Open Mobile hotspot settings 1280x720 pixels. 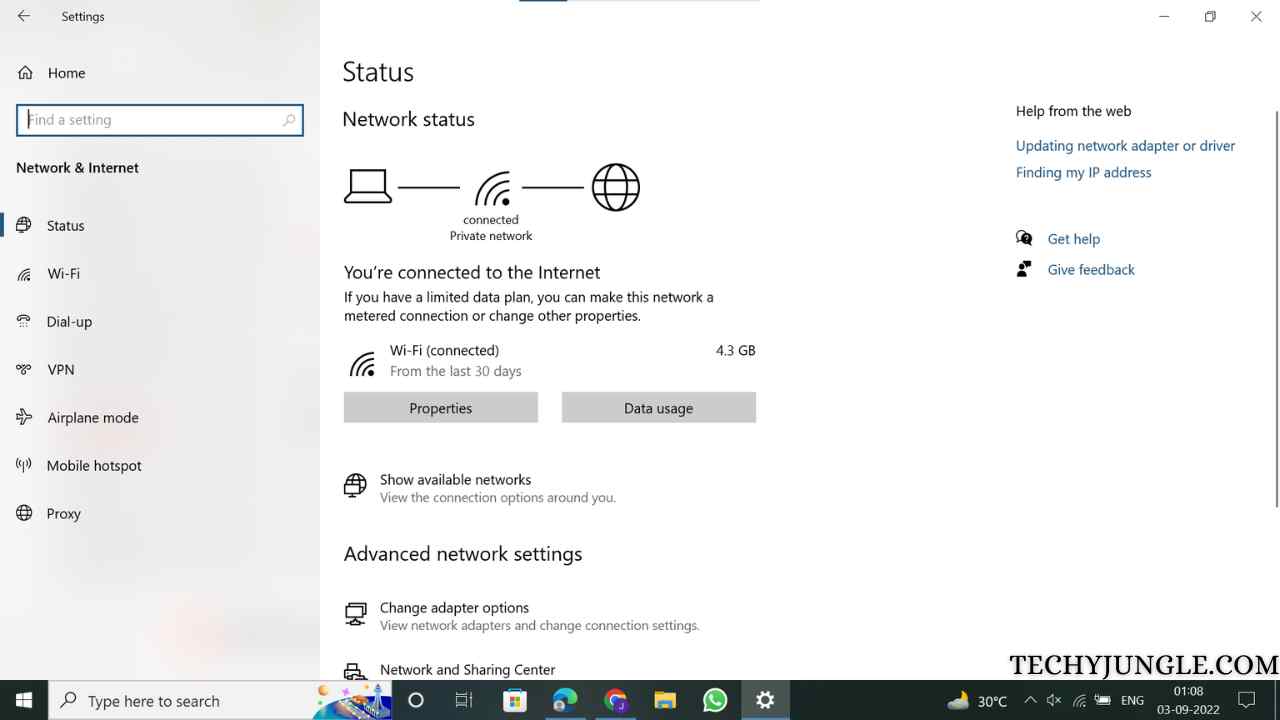[x=94, y=466]
